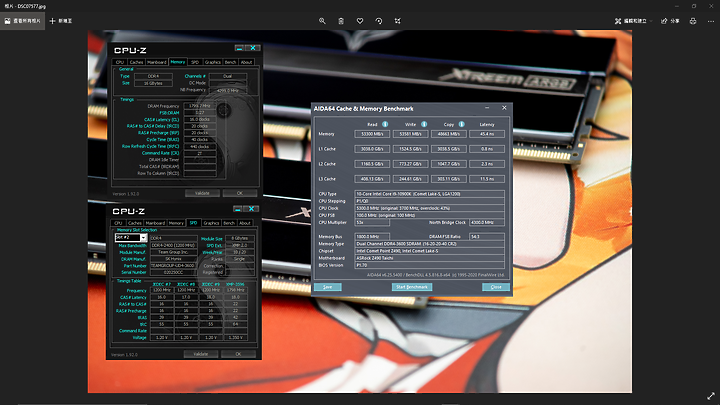Click Memory Read value 53300 MB/s
The height and width of the screenshot is (405, 720).
point(372,134)
